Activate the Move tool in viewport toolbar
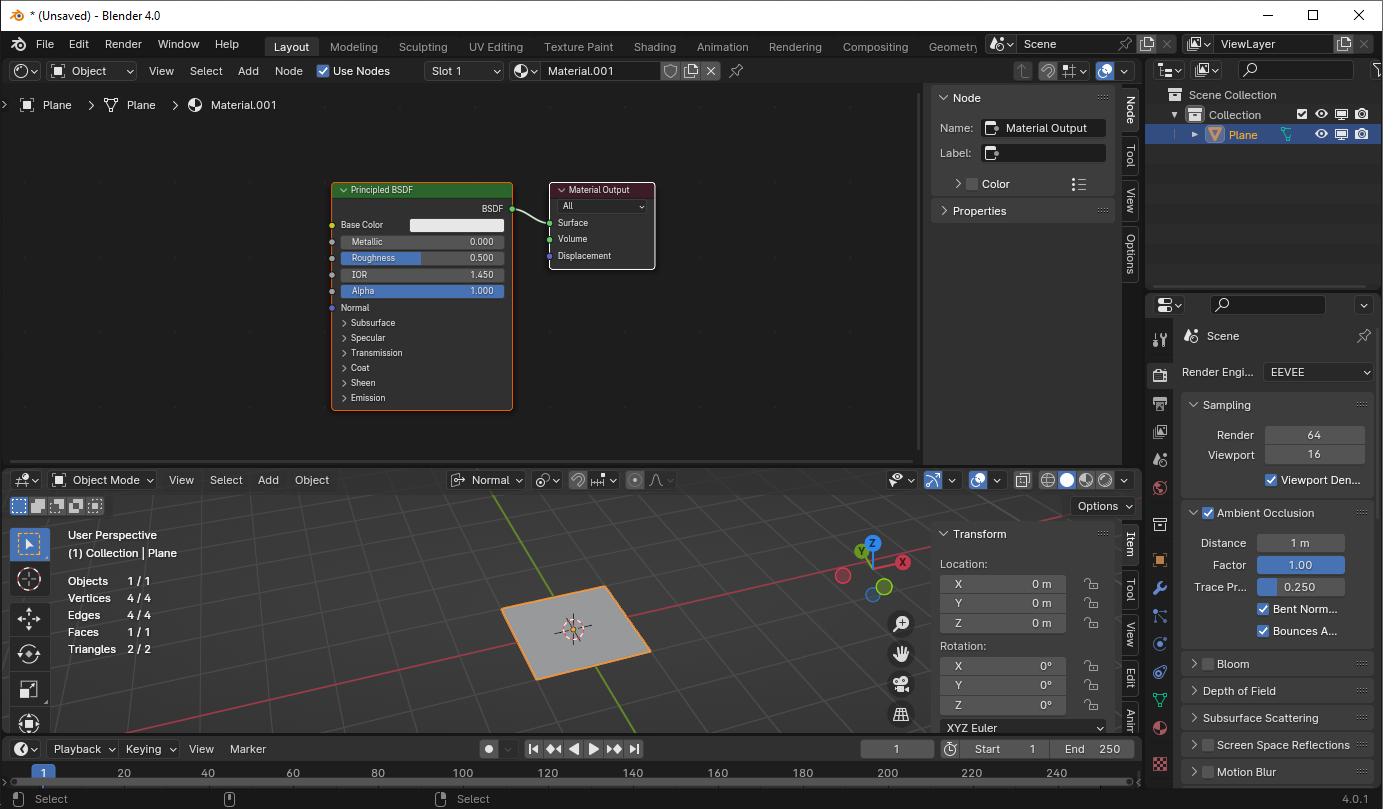The height and width of the screenshot is (809, 1383). 29,620
